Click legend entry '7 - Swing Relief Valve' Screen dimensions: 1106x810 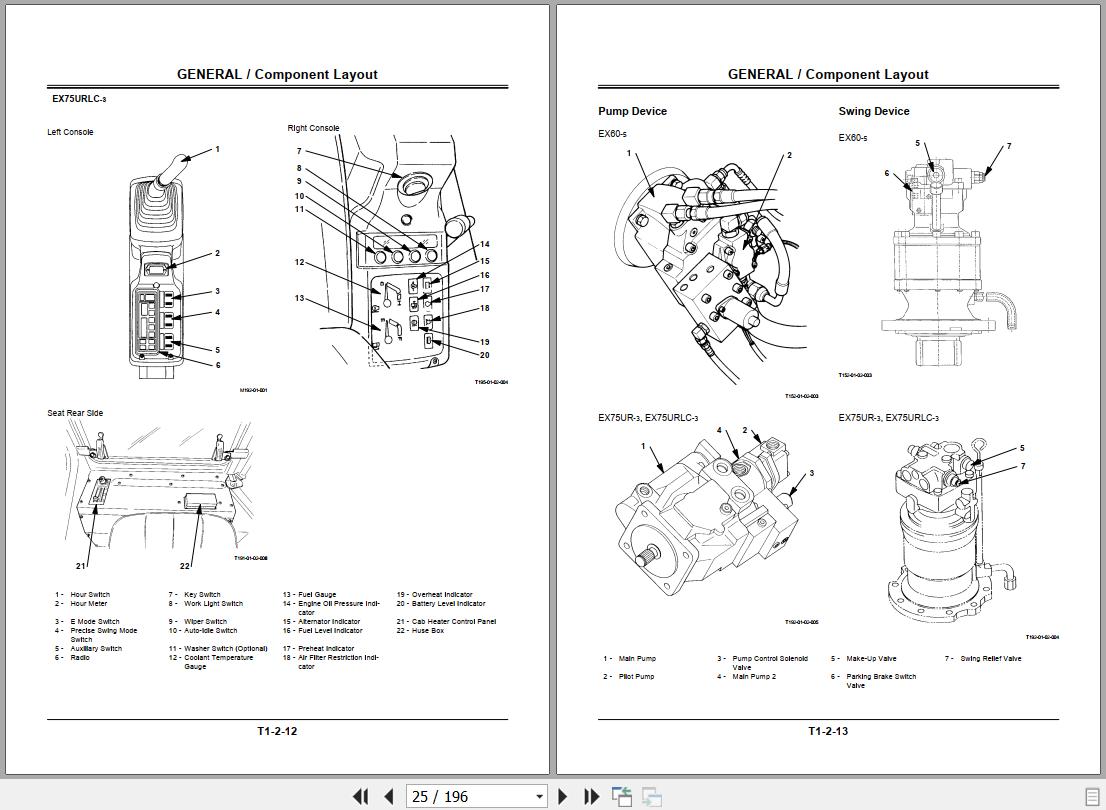click(983, 658)
